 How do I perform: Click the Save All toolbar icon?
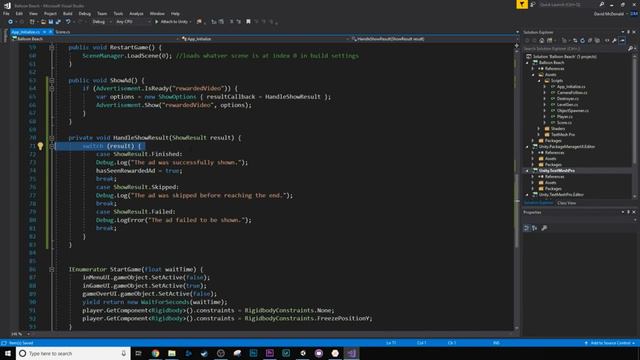click(58, 22)
